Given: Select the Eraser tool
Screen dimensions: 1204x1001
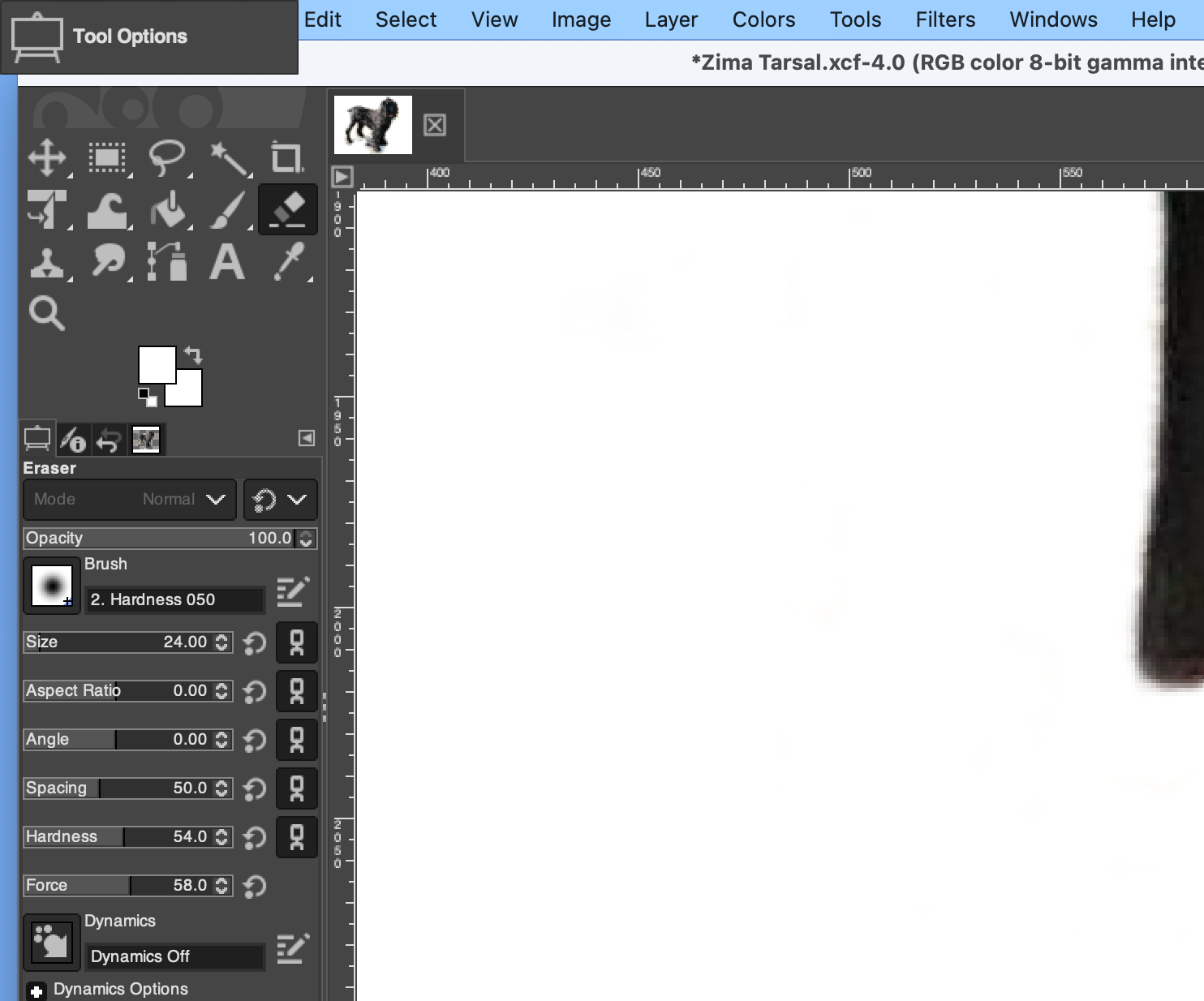Looking at the screenshot, I should (x=287, y=209).
